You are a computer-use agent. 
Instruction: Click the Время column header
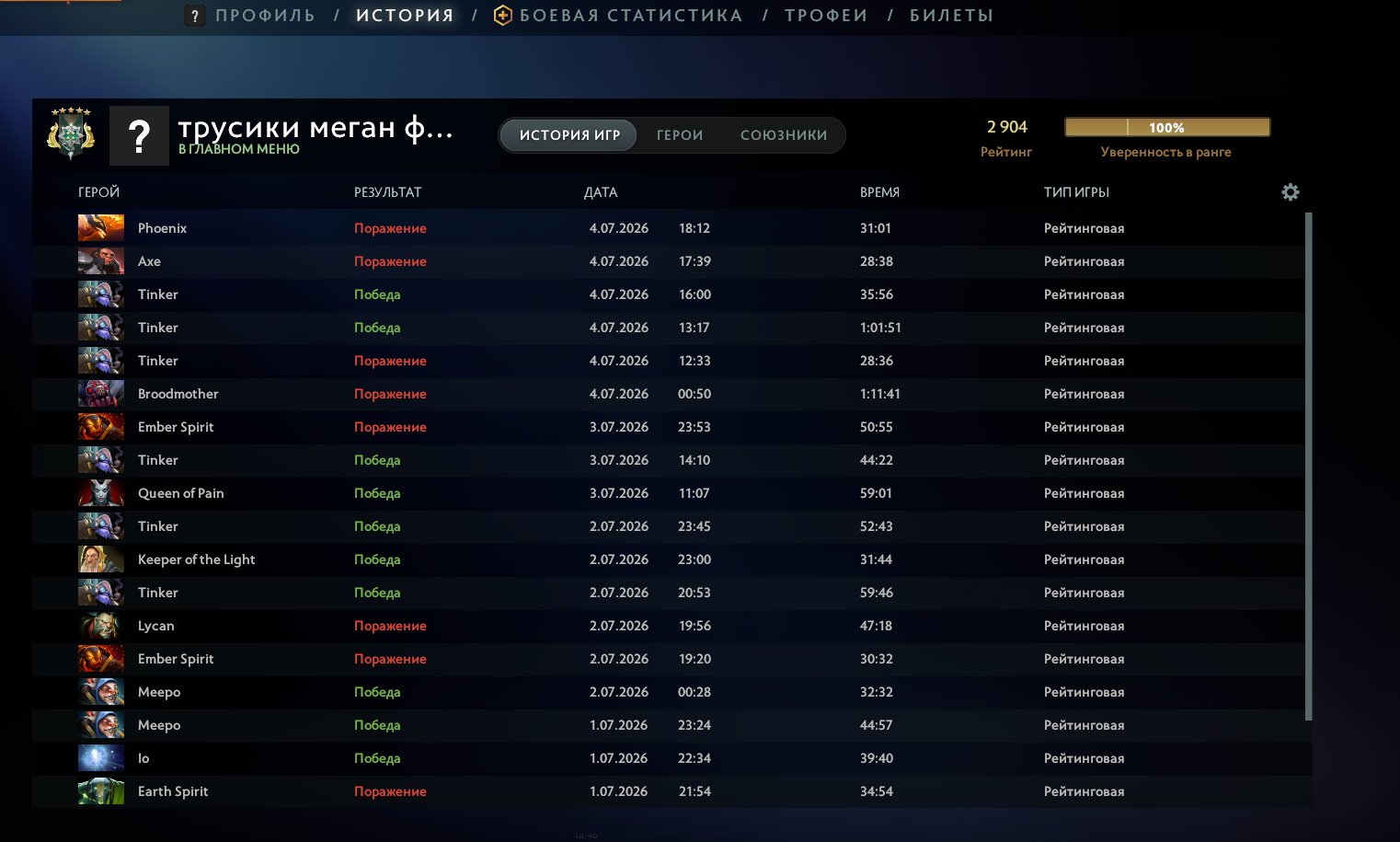879,192
